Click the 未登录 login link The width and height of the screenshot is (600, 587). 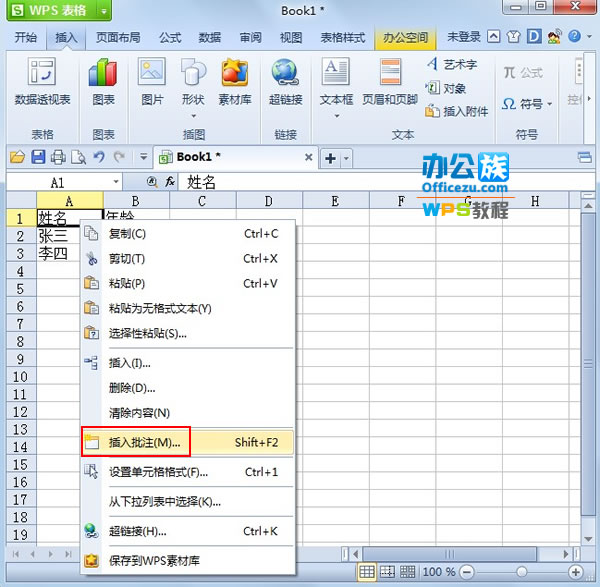[464, 37]
